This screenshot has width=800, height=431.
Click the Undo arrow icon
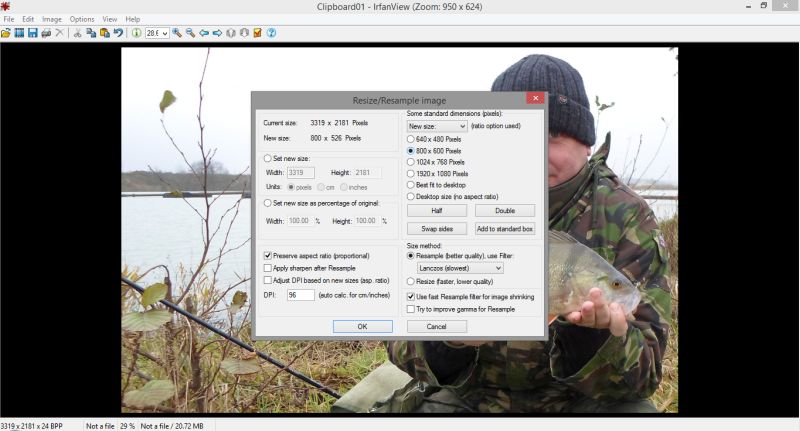pos(118,33)
